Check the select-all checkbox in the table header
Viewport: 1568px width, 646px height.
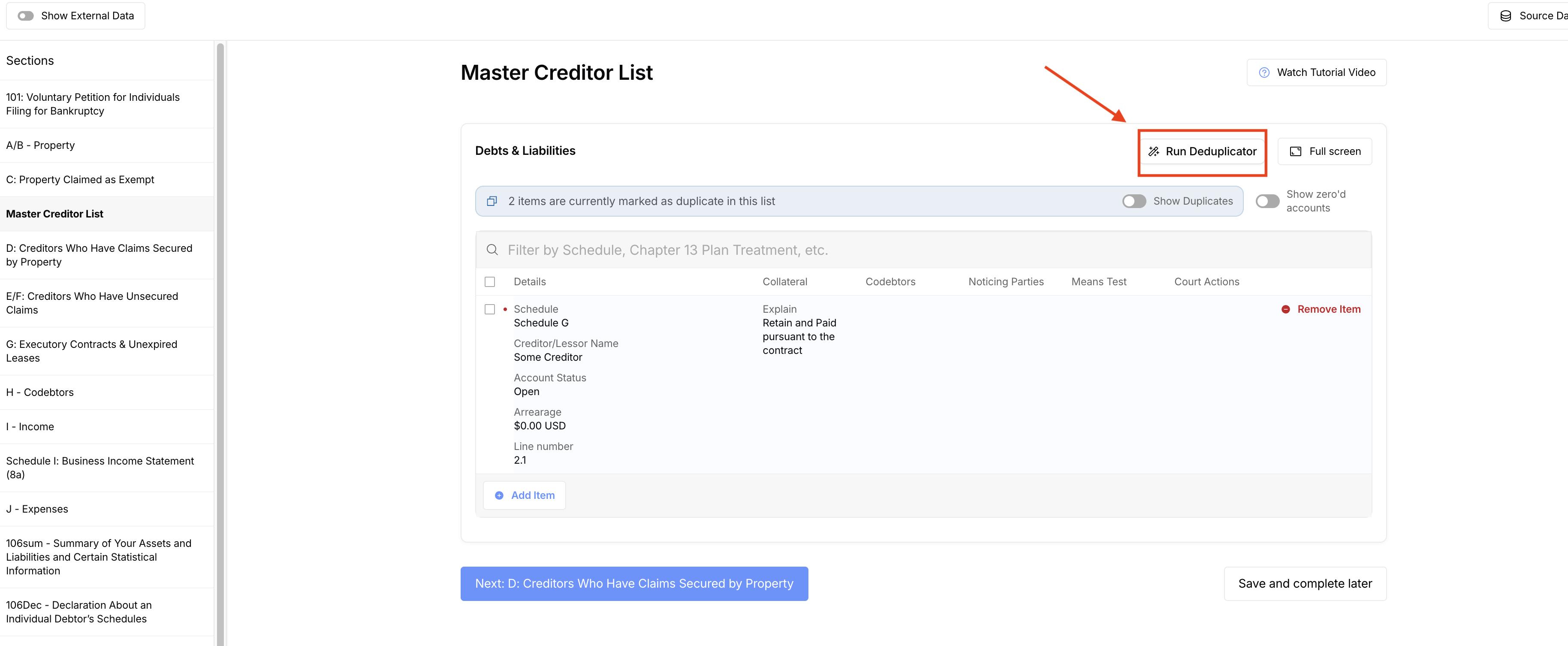pos(489,282)
